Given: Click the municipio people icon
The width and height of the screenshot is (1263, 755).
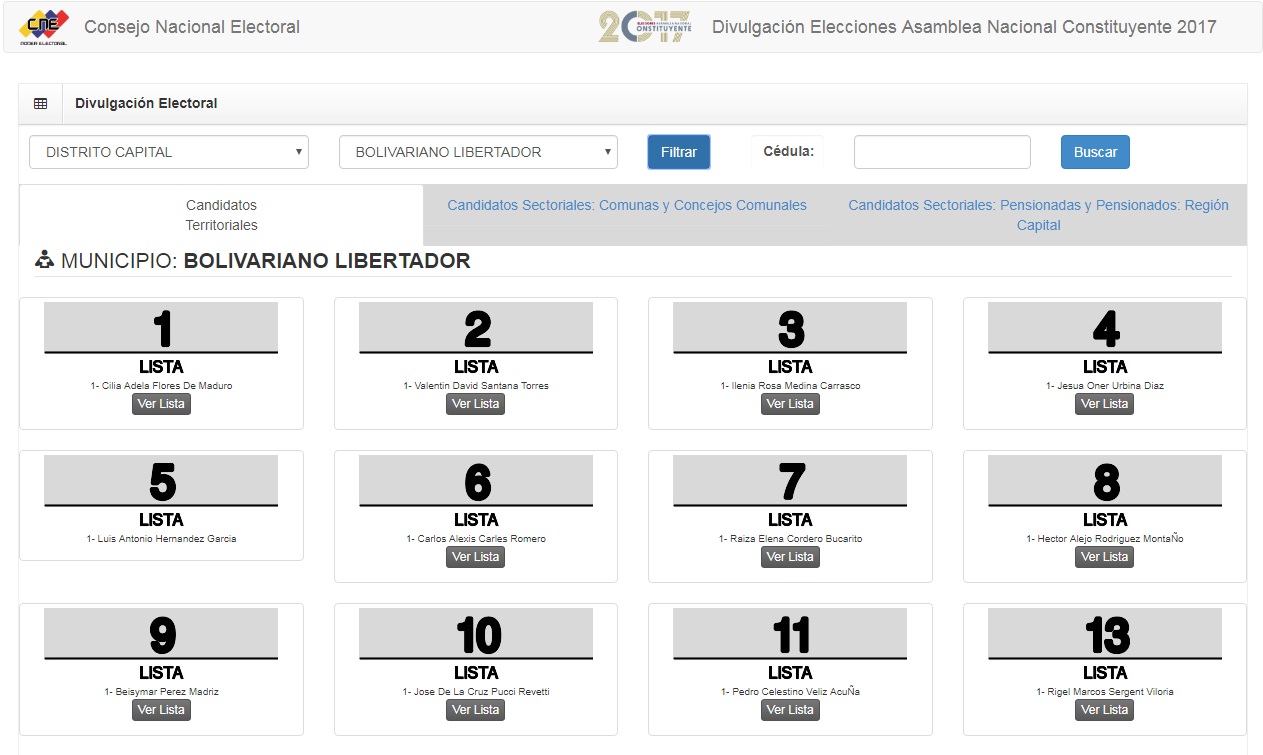Looking at the screenshot, I should point(44,261).
